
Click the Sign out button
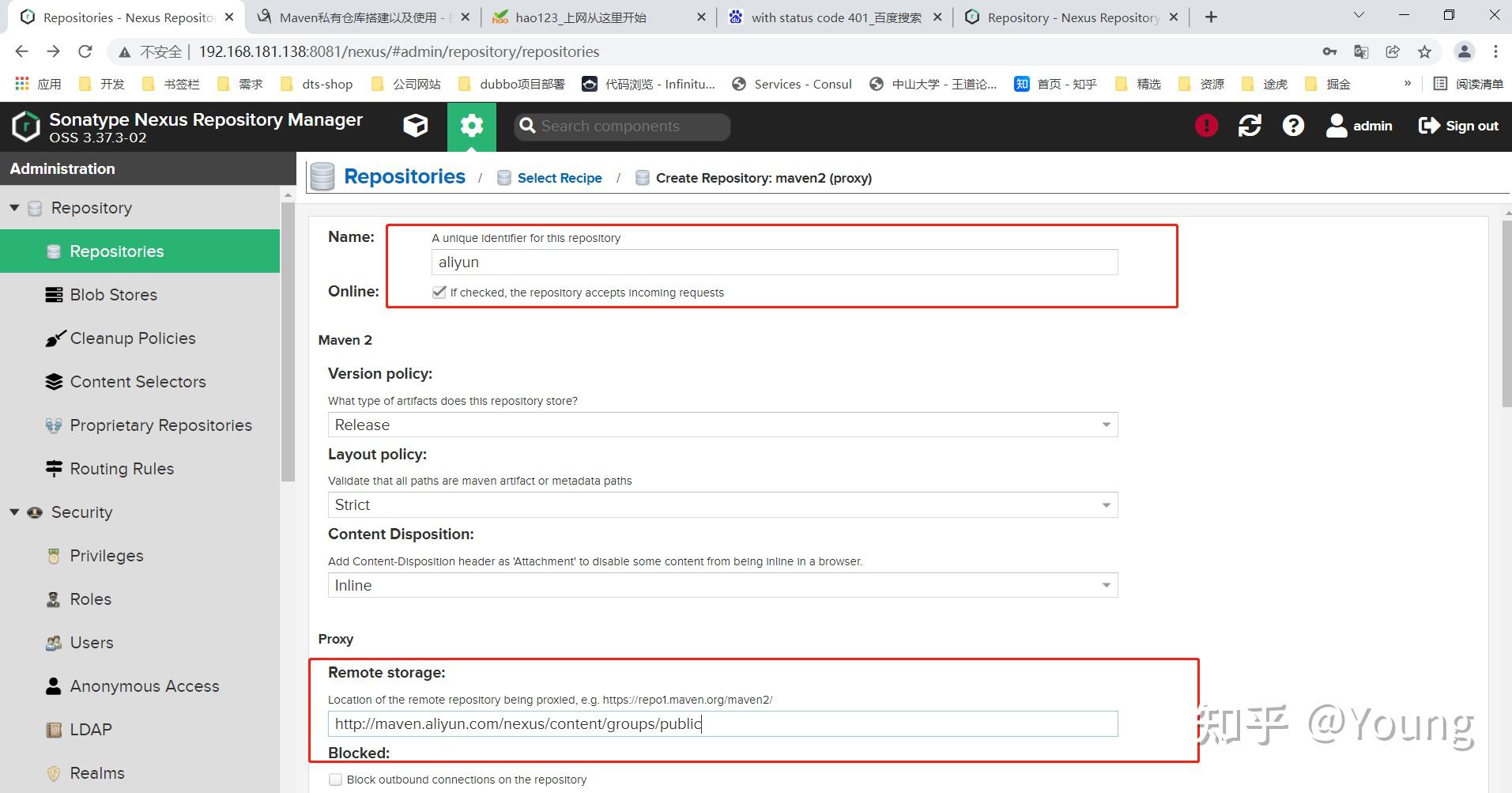tap(1458, 126)
